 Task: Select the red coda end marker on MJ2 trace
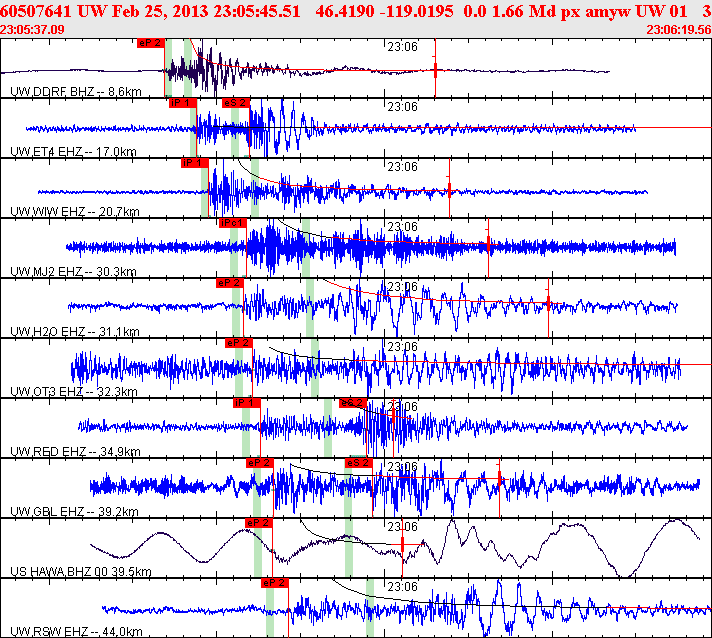pyautogui.click(x=488, y=245)
